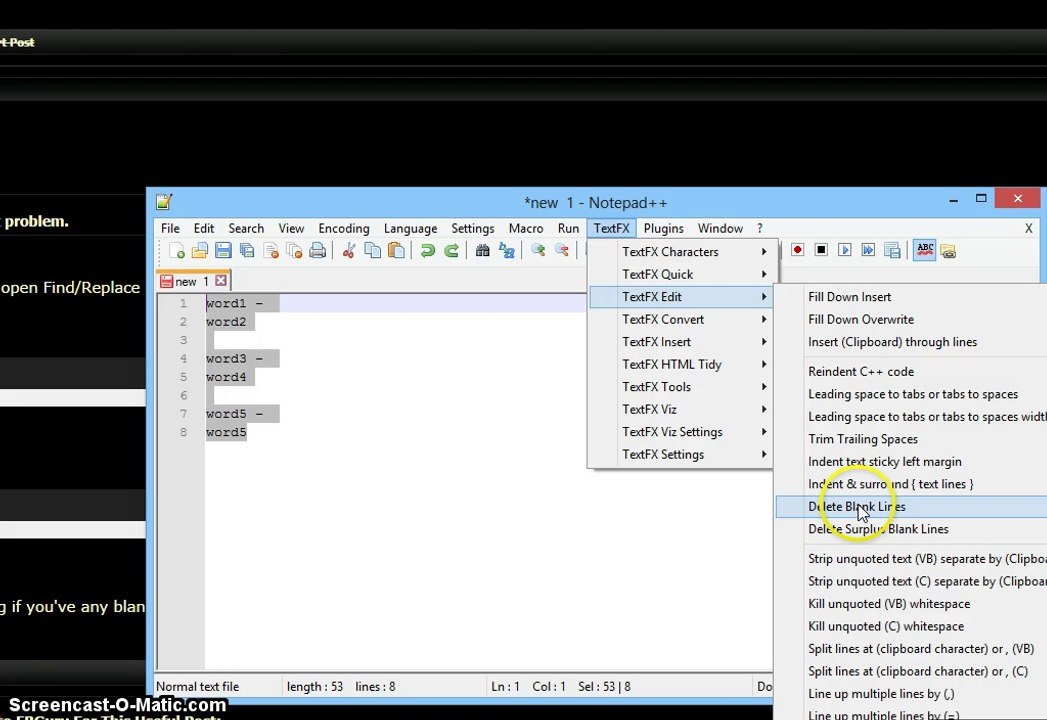Open the Language menu
1047x720 pixels.
(410, 228)
